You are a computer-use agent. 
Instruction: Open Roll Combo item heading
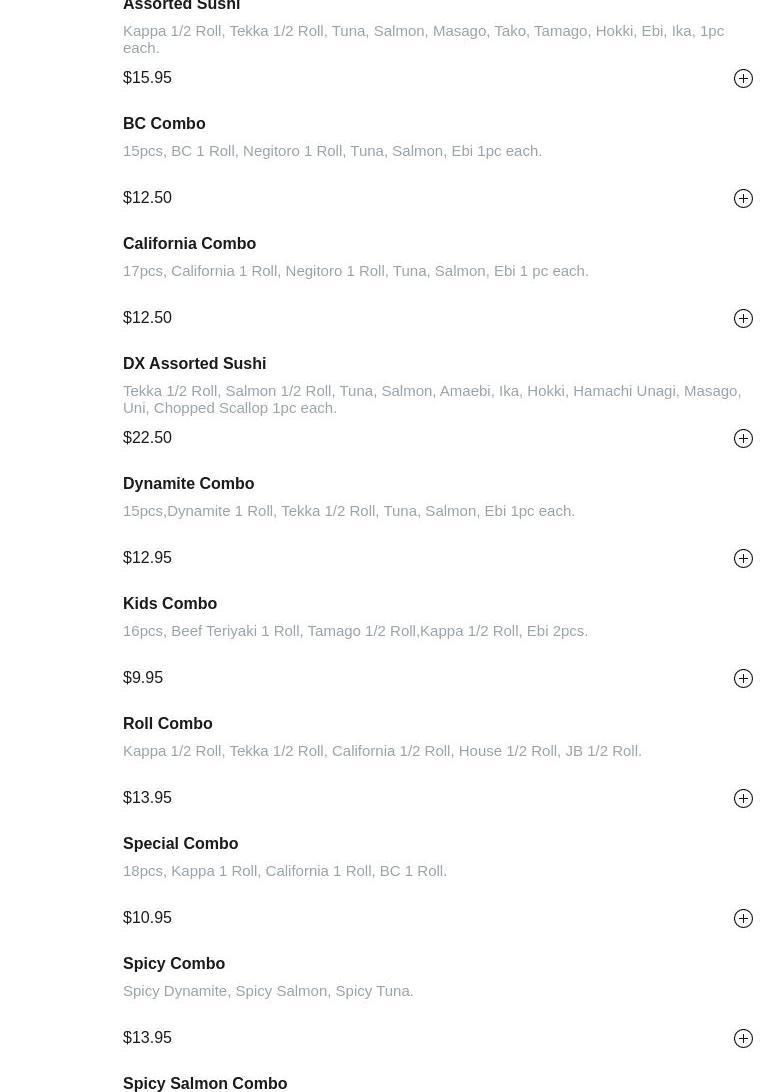(167, 723)
